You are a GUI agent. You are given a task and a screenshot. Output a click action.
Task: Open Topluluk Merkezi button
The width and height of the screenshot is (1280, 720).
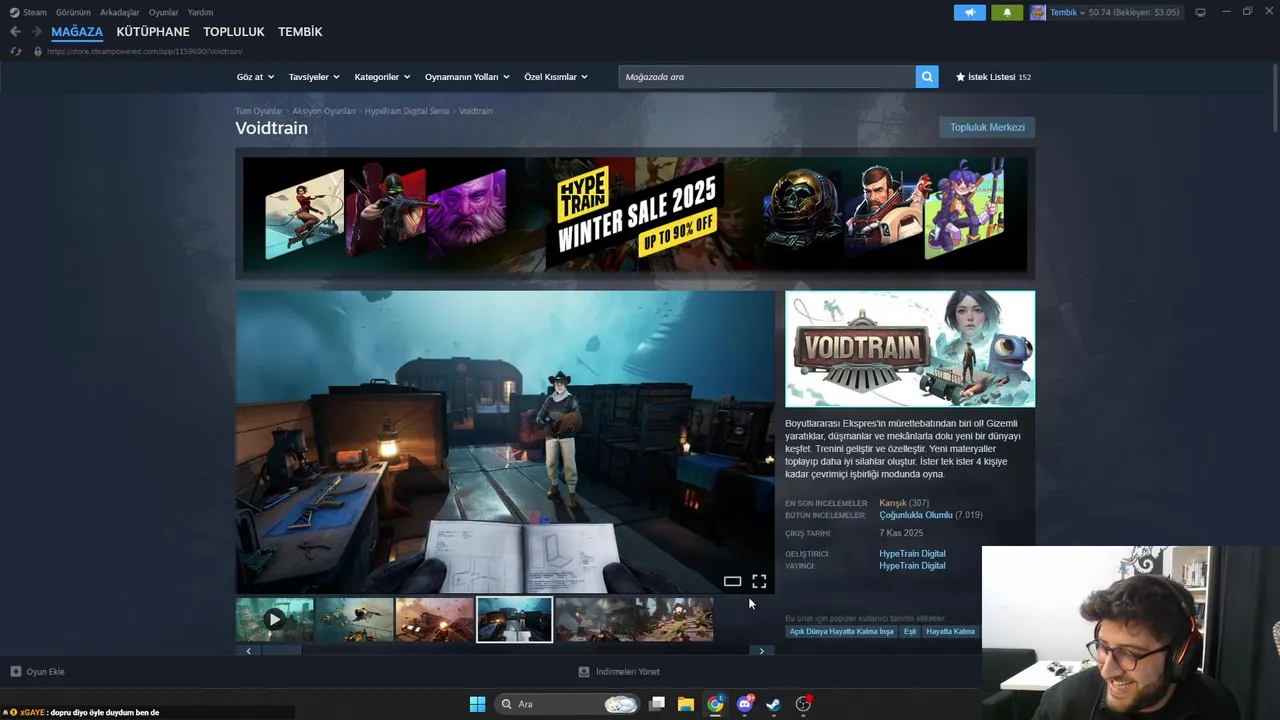pyautogui.click(x=987, y=127)
